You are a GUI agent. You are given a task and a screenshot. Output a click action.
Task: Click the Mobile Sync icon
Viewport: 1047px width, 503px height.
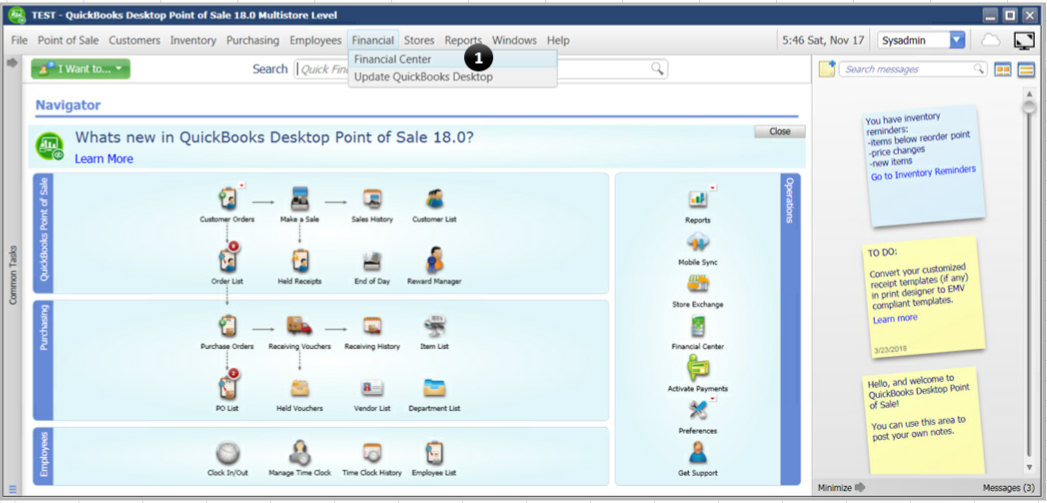[698, 242]
